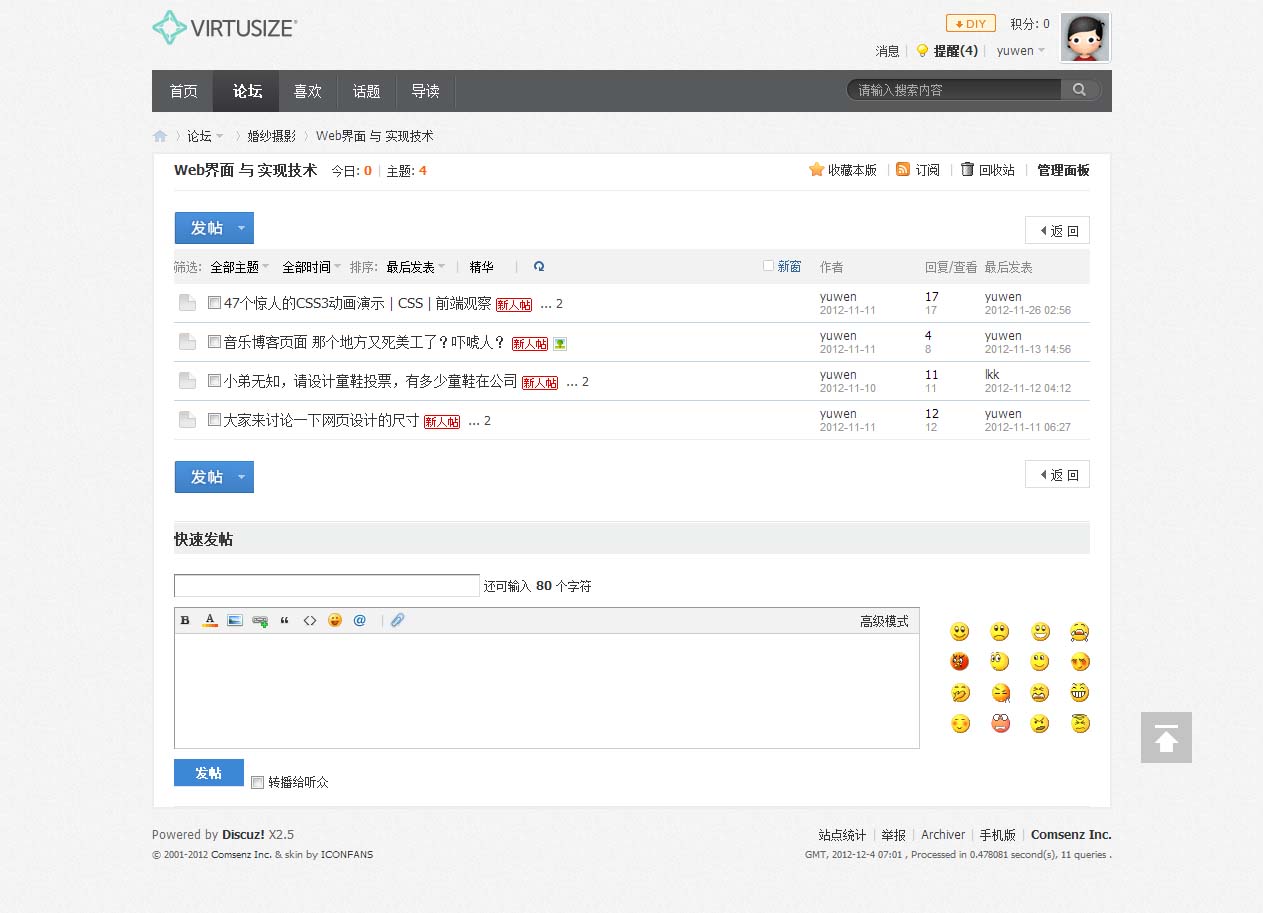Check the box for 47个惊人的CSS3动画演示 thread
The image size is (1263, 913).
click(x=214, y=303)
